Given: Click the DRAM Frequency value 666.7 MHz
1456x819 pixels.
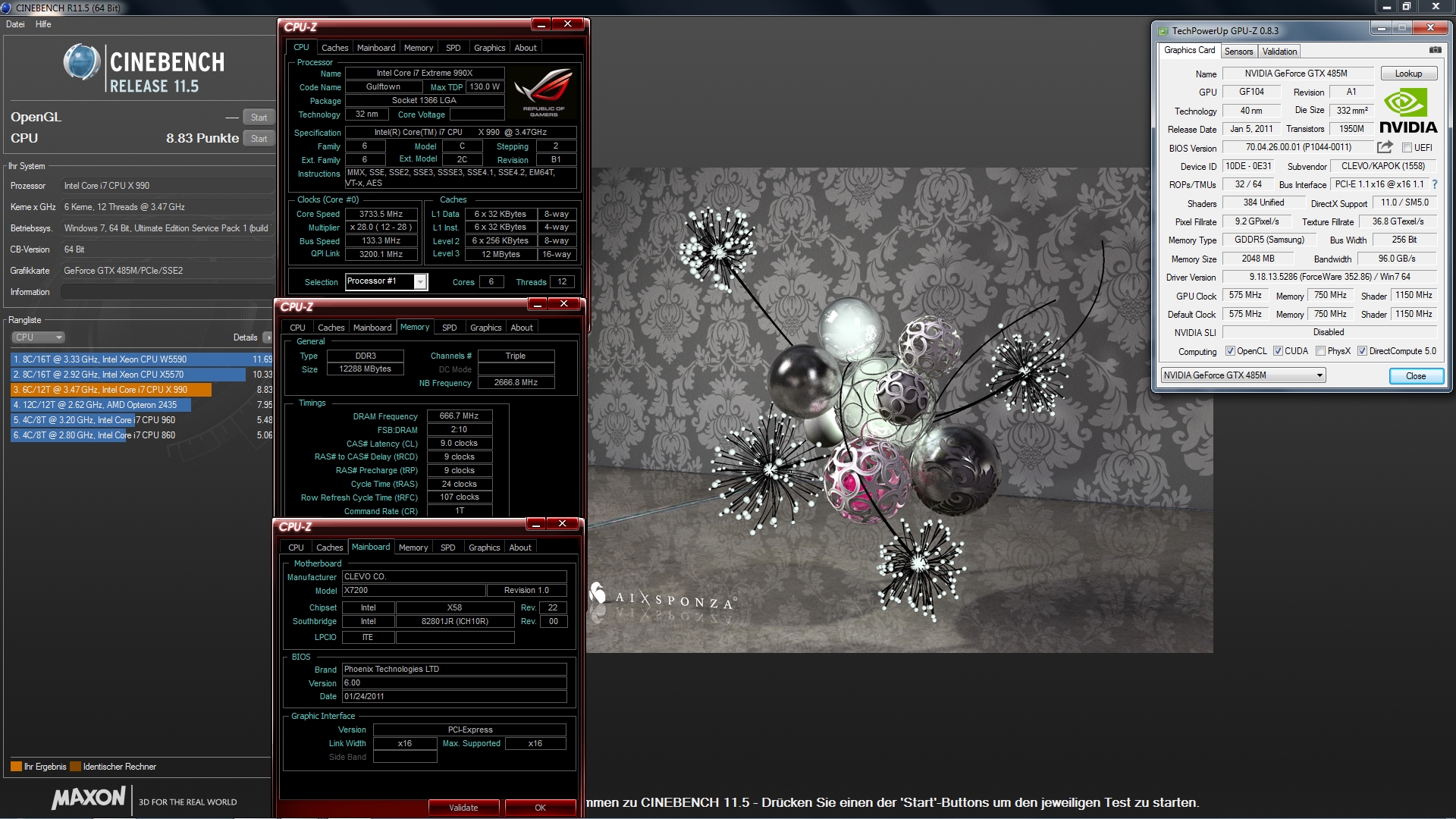Looking at the screenshot, I should 459,416.
